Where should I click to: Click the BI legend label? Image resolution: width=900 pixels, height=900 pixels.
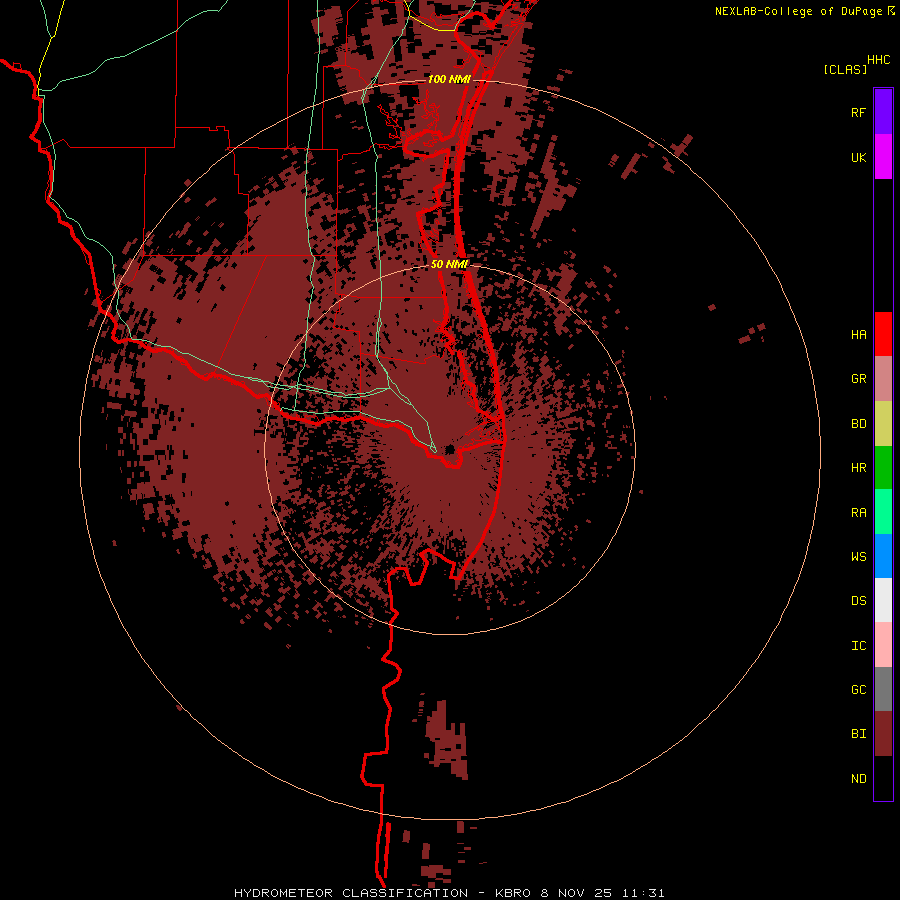click(858, 734)
